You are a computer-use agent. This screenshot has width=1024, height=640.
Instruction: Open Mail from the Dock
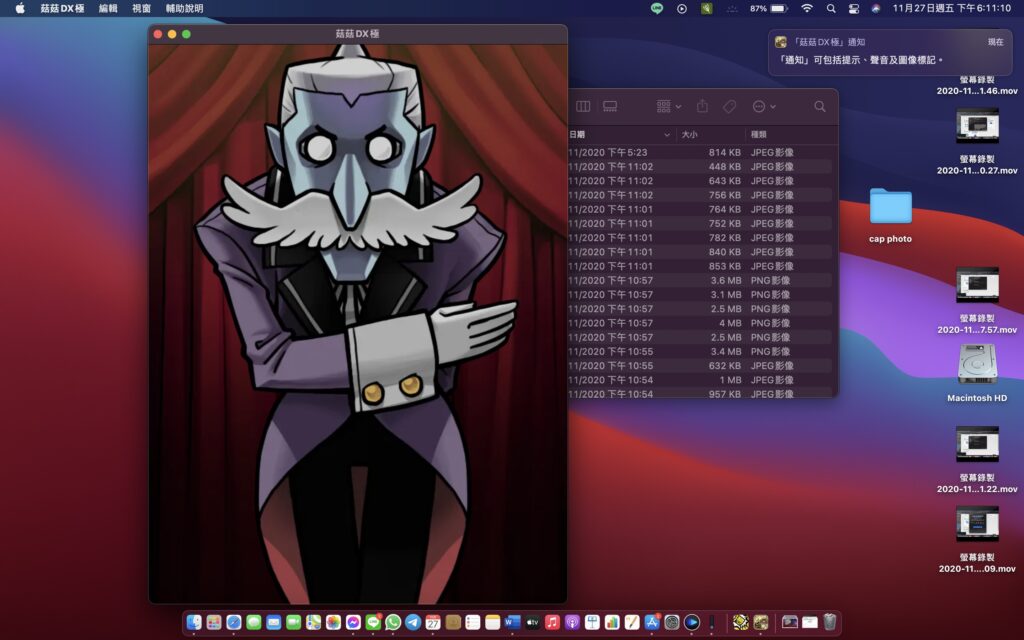tap(274, 622)
